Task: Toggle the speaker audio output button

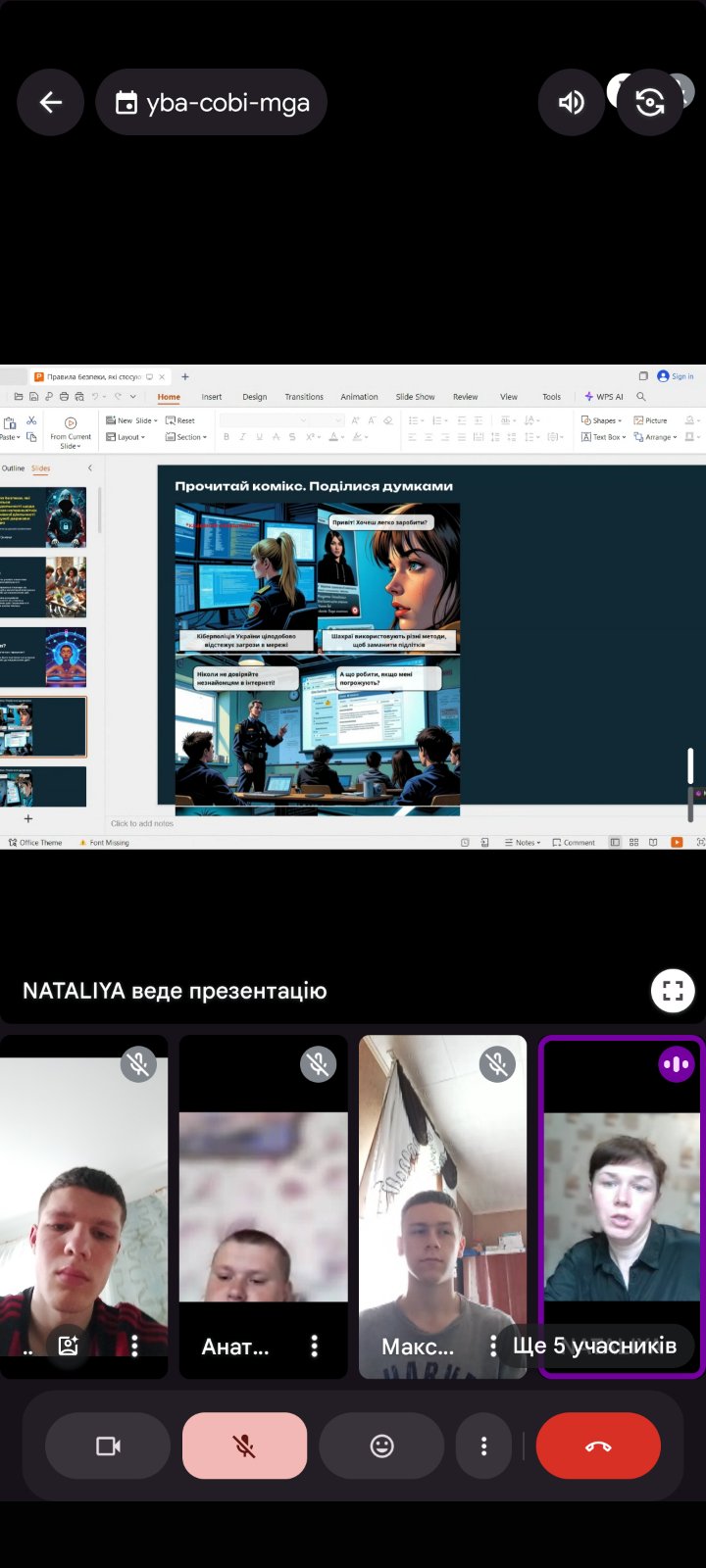Action: 571,102
